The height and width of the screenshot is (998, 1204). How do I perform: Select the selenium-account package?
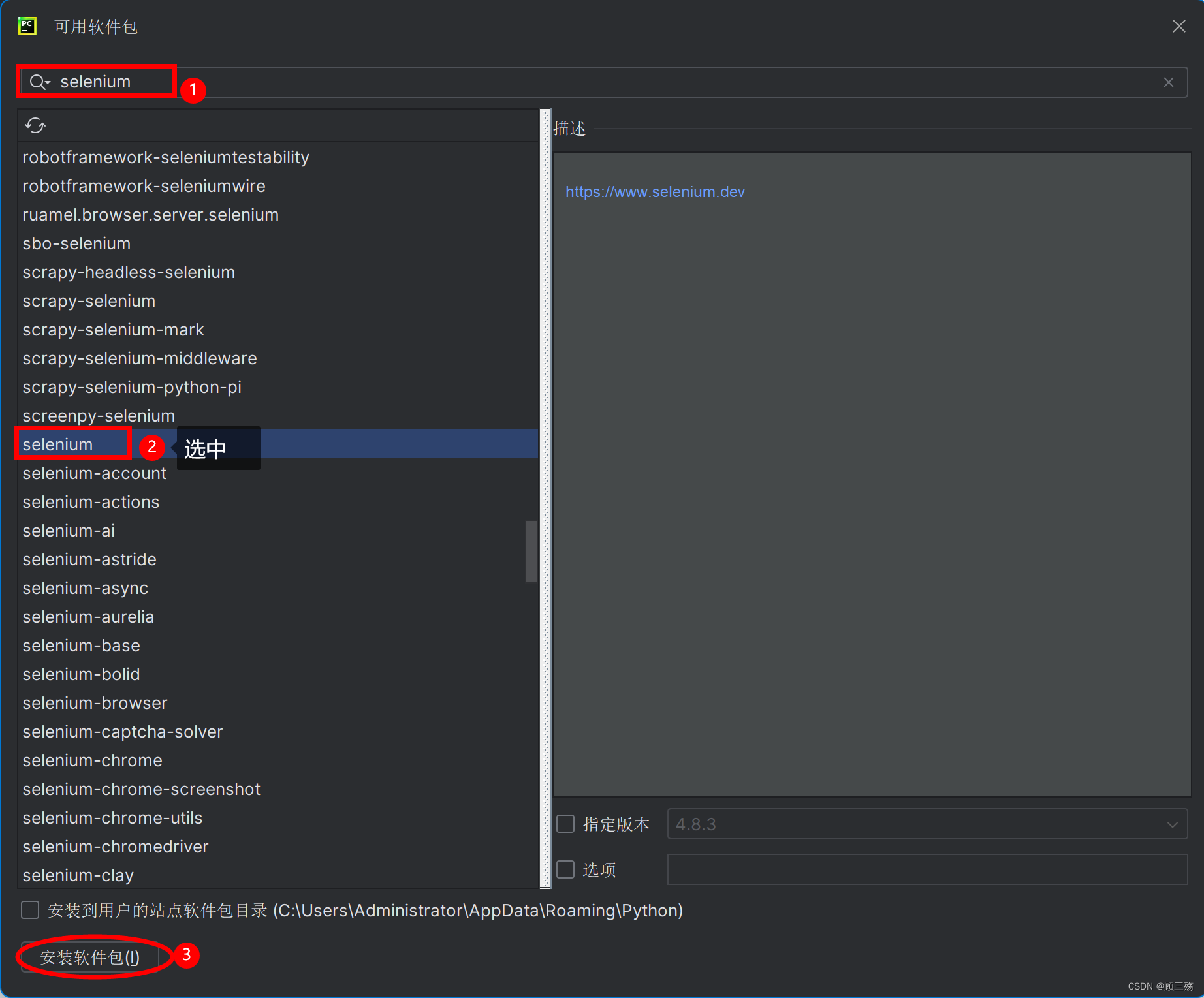(x=278, y=473)
